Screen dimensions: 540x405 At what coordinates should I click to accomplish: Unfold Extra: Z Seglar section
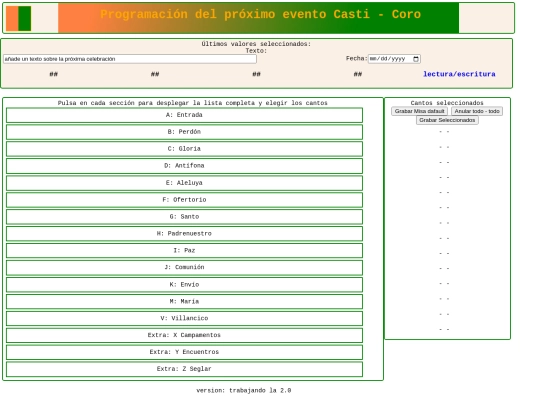(184, 369)
